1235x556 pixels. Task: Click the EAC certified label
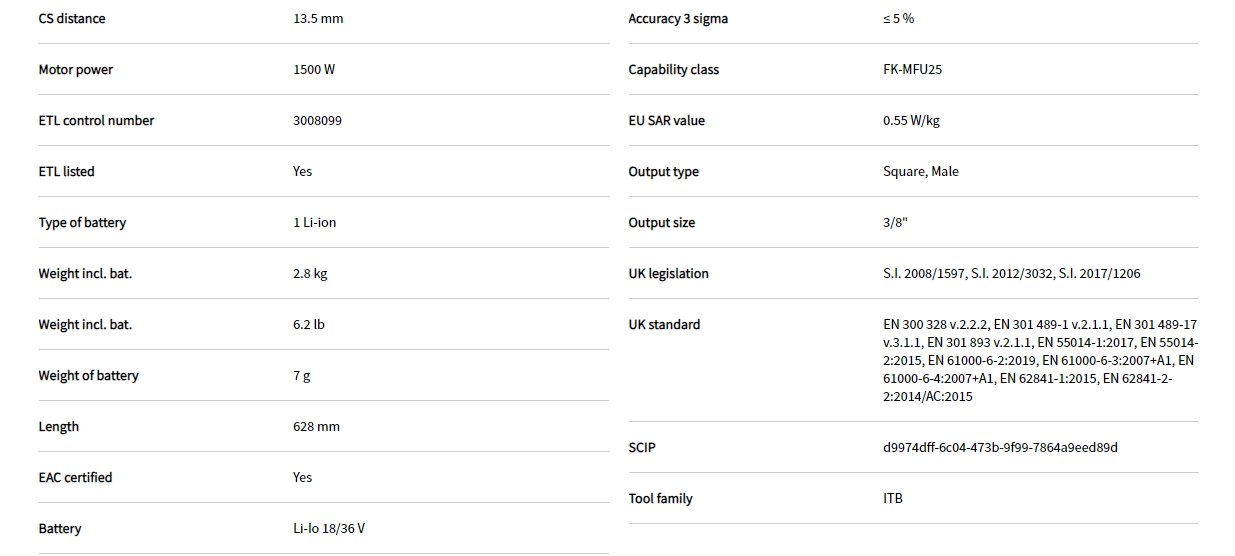tap(75, 478)
